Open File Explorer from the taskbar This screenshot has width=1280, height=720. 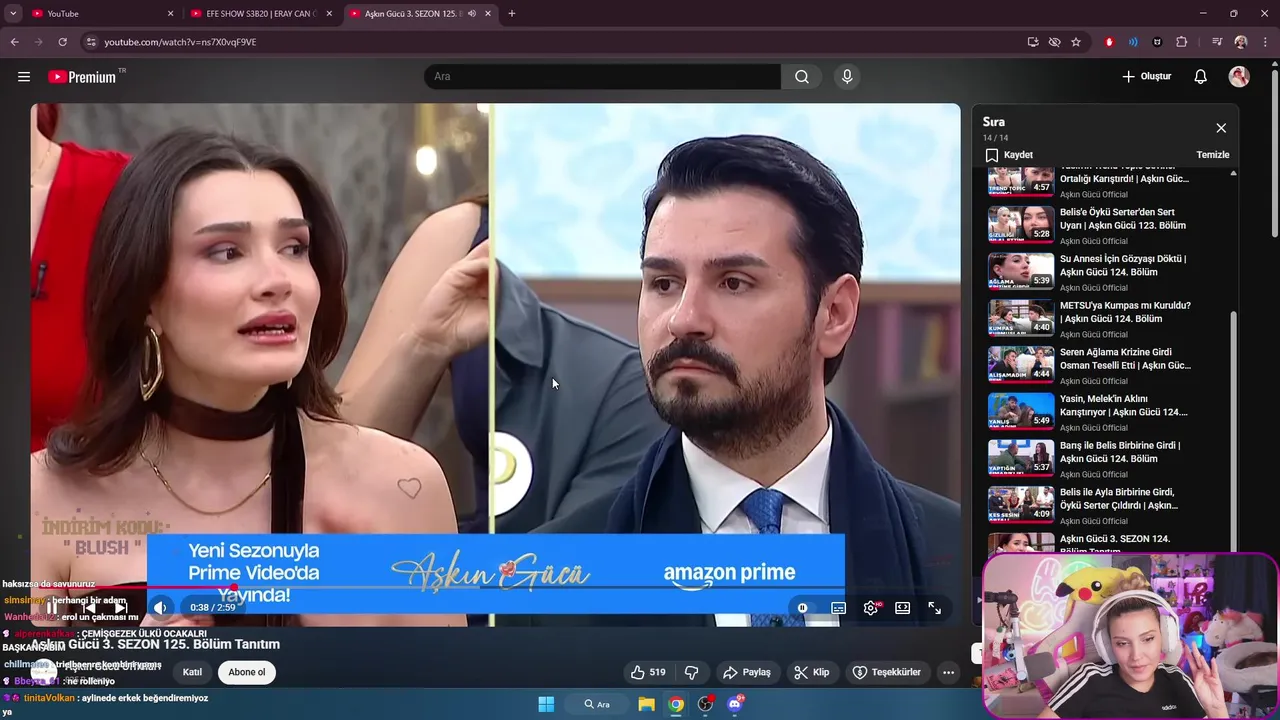coord(647,704)
